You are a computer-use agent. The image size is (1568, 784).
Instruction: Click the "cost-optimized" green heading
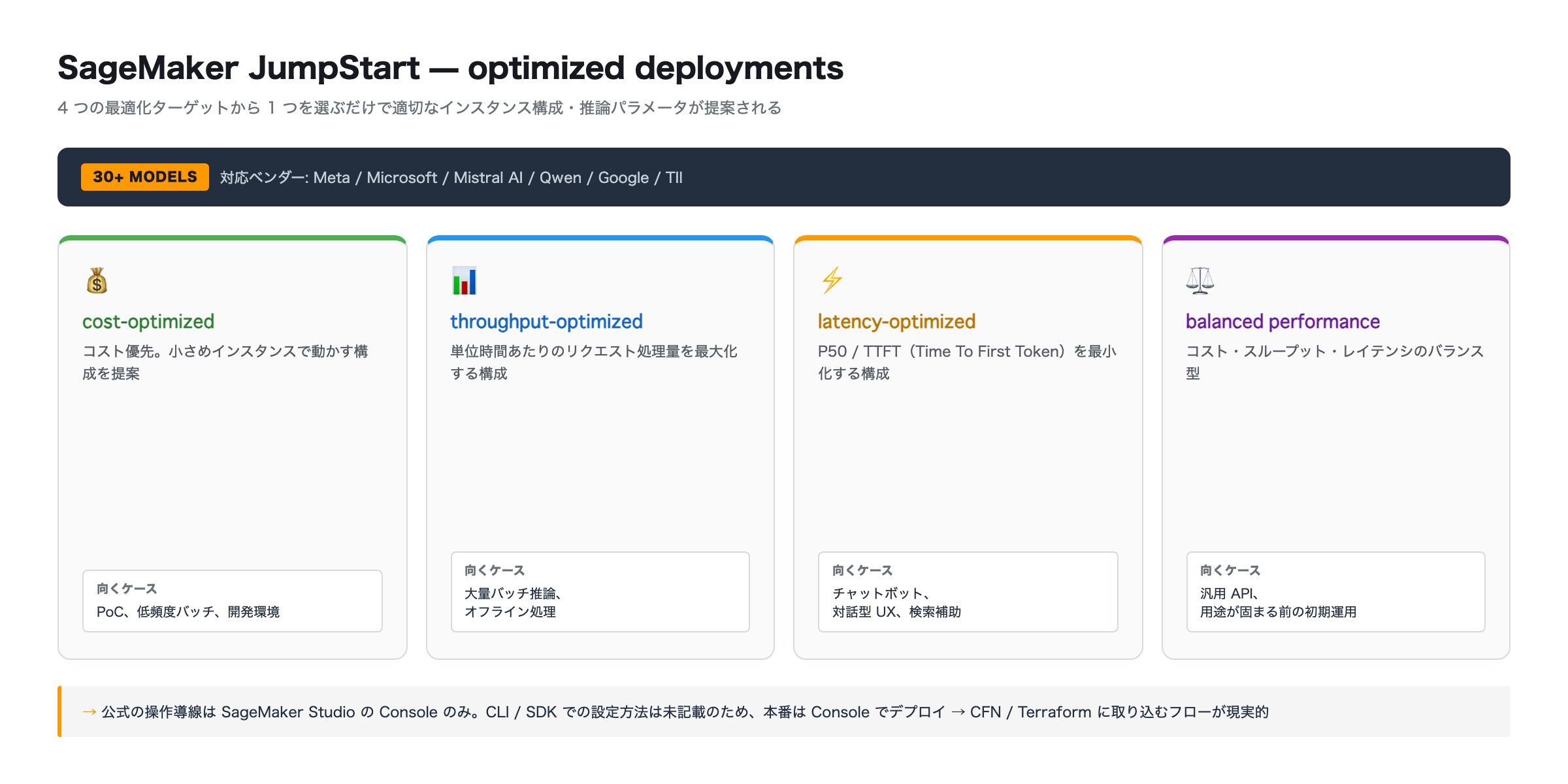[x=148, y=321]
